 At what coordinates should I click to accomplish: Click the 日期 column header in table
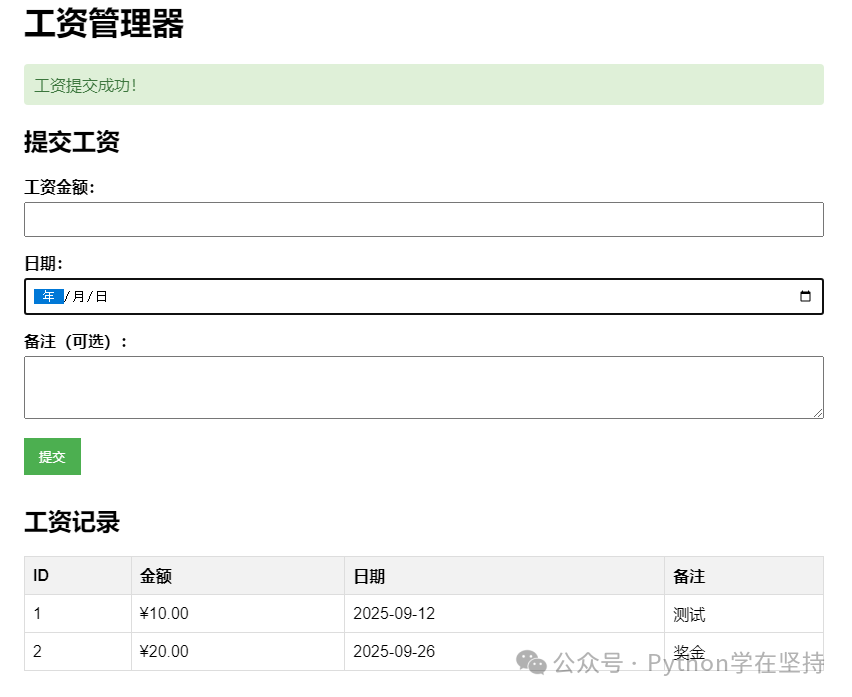tap(504, 575)
